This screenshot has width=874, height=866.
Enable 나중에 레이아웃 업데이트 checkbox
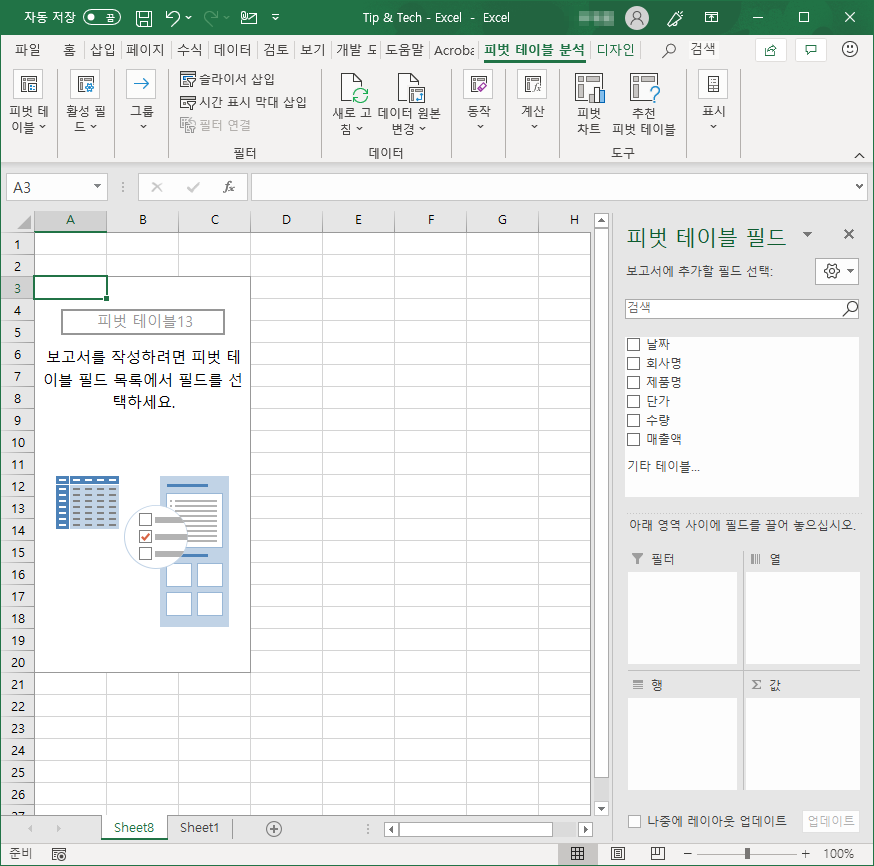(634, 821)
